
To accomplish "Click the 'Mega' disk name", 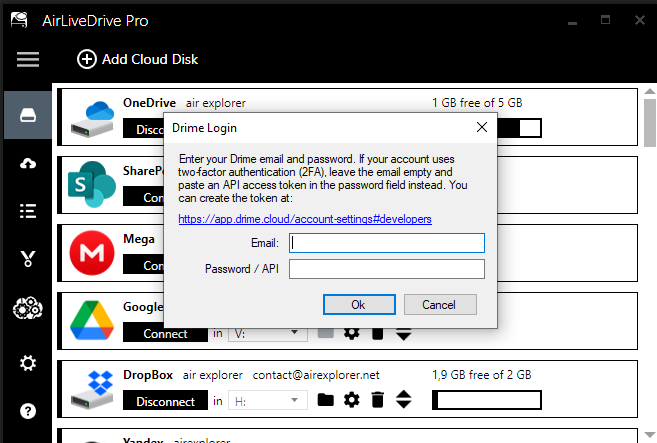I will [139, 239].
